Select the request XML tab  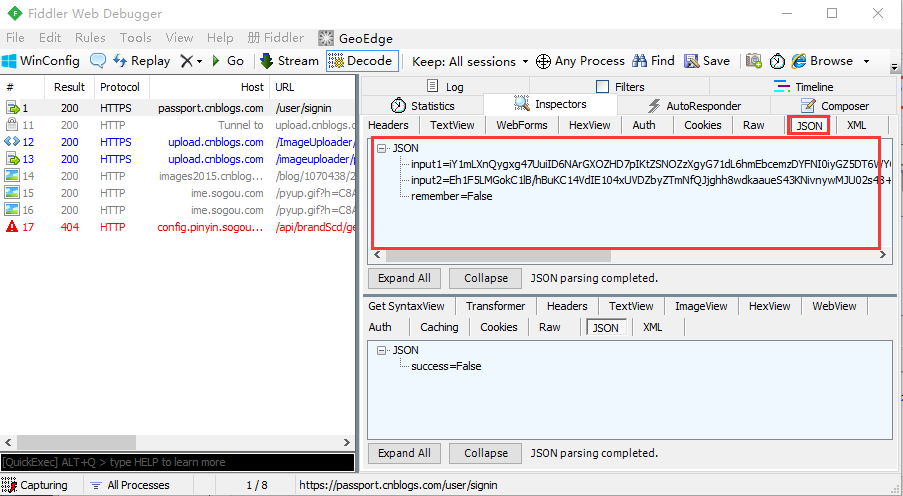click(856, 125)
